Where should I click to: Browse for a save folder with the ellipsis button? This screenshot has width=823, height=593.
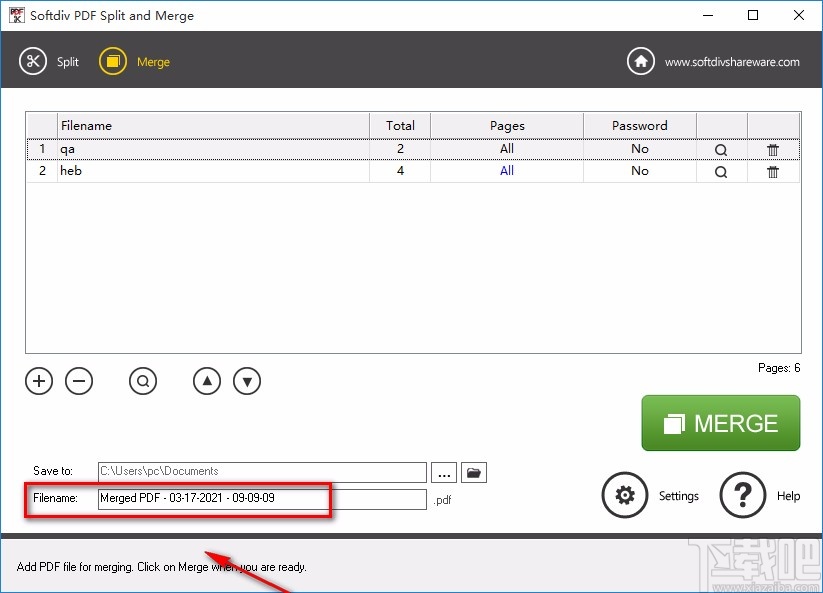(444, 472)
